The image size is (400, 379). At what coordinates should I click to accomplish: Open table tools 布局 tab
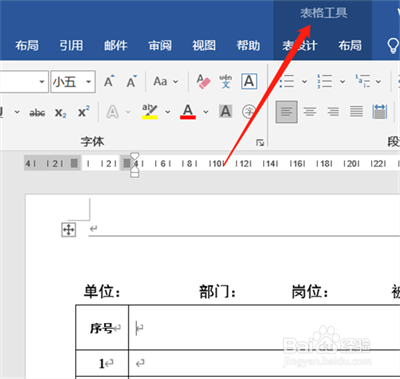tap(350, 45)
